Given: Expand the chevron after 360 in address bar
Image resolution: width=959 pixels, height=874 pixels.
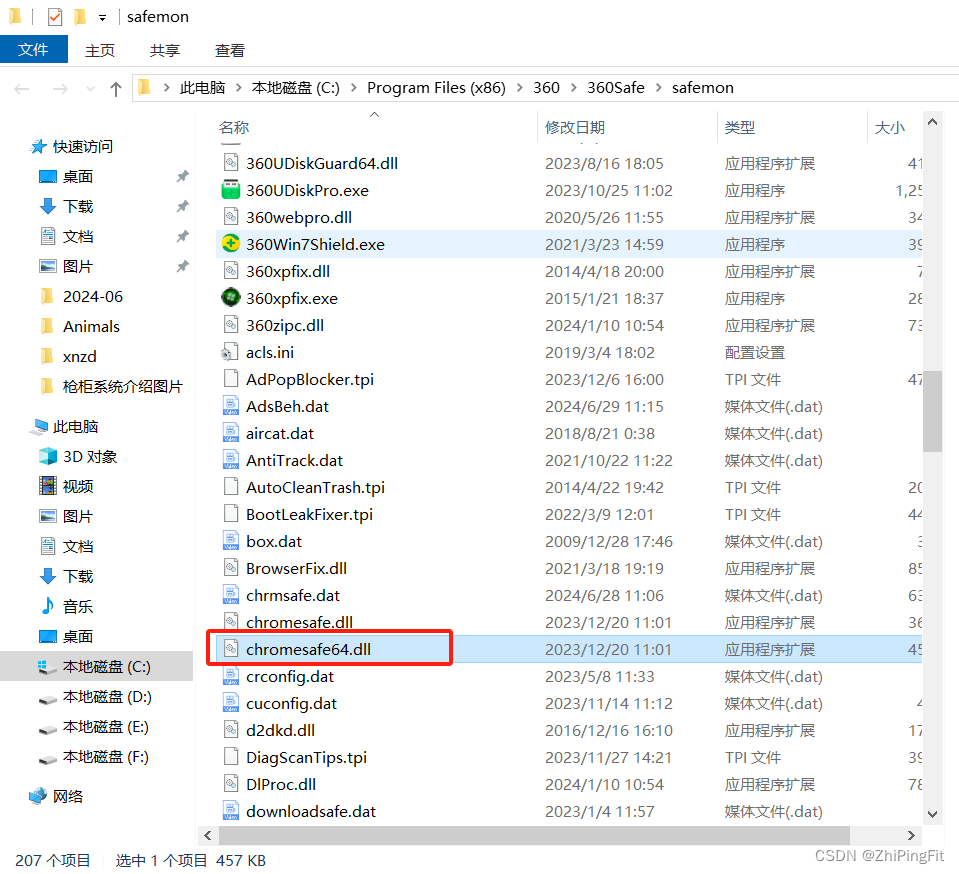Looking at the screenshot, I should pos(574,88).
